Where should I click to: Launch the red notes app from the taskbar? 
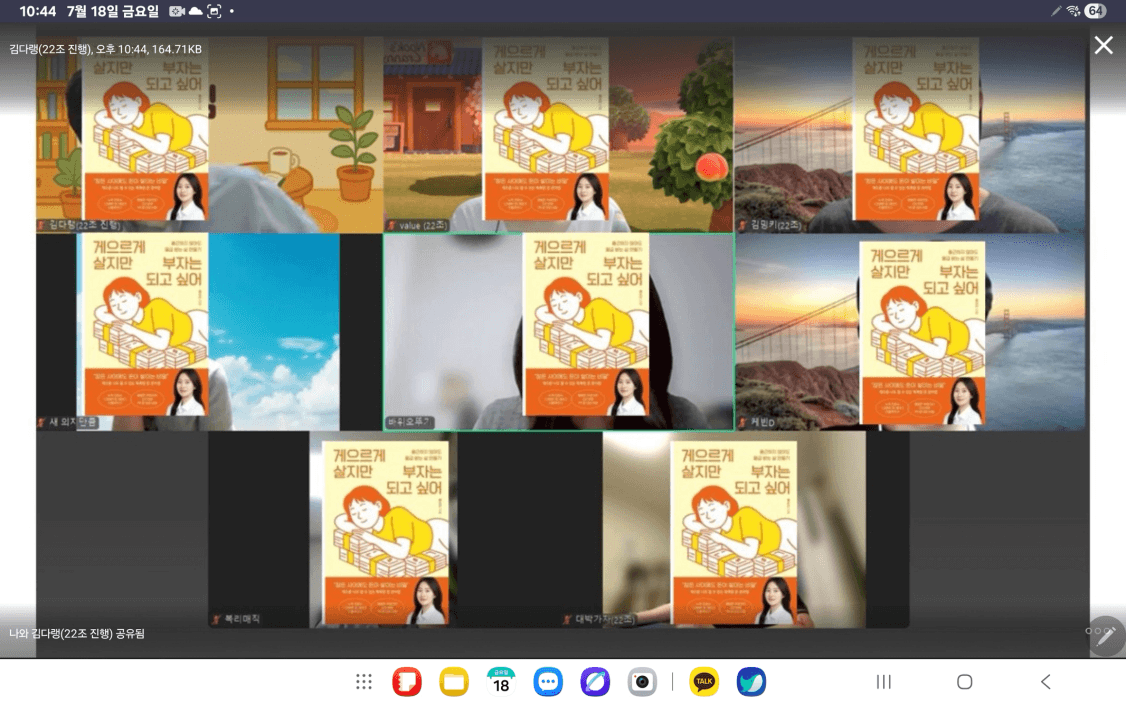(406, 682)
